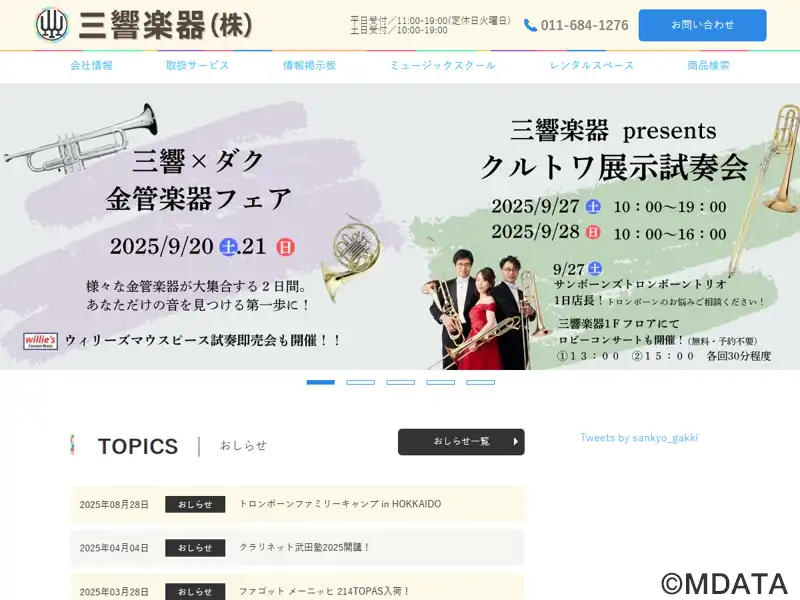Click the 平日受付 11:00-19:00 hours text
Image resolution: width=800 pixels, height=600 pixels.
[x=430, y=20]
